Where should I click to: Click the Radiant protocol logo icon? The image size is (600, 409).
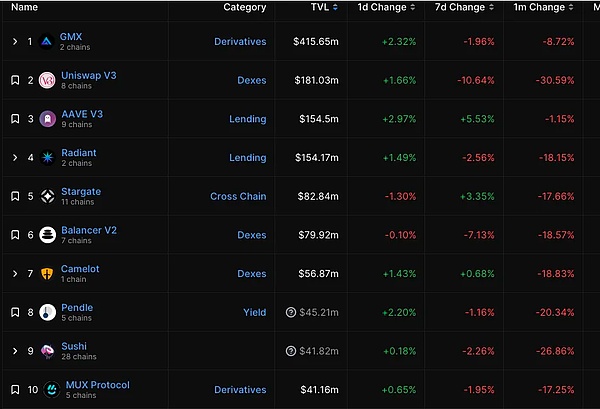[46, 158]
